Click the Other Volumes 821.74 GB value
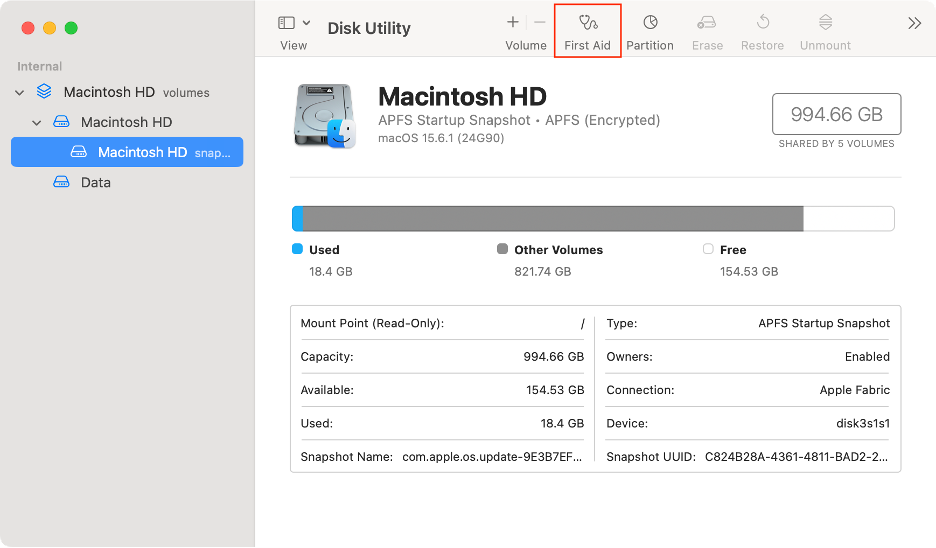Screen dimensions: 936x548 (543, 272)
